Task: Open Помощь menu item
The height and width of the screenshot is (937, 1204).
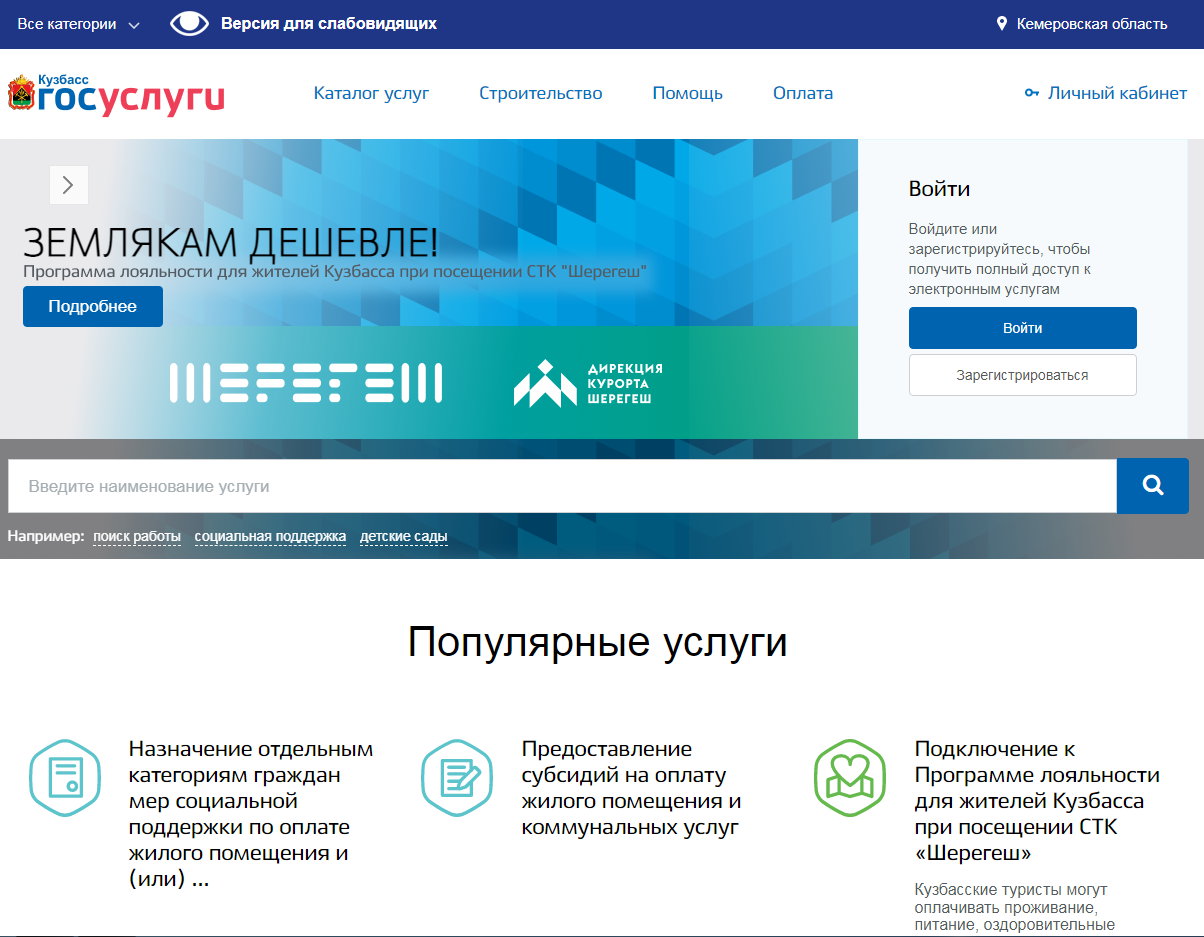Action: point(687,93)
